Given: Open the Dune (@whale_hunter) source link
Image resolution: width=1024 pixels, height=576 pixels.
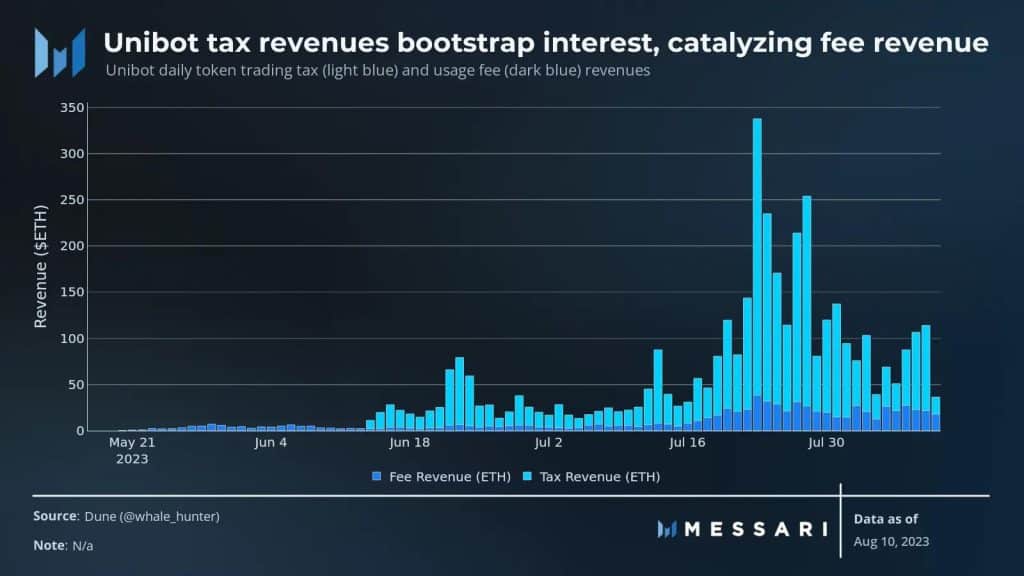Looking at the screenshot, I should [x=152, y=517].
